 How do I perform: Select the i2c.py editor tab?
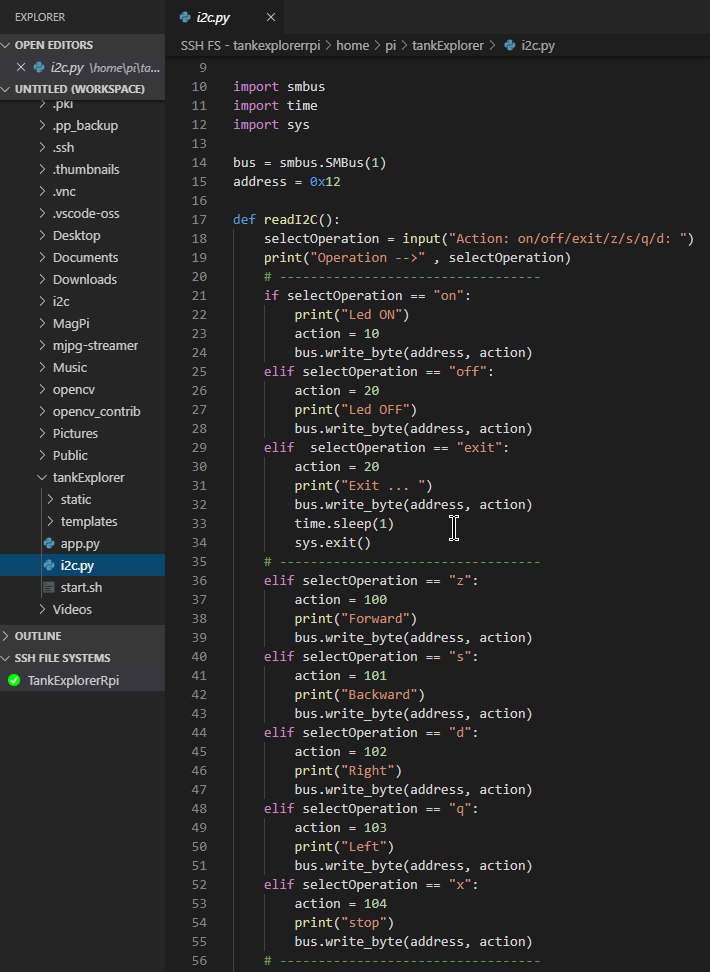[x=225, y=17]
